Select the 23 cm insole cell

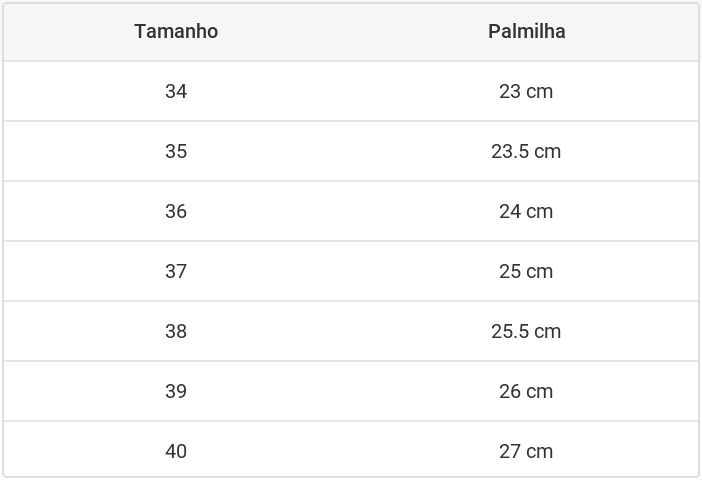point(526,91)
